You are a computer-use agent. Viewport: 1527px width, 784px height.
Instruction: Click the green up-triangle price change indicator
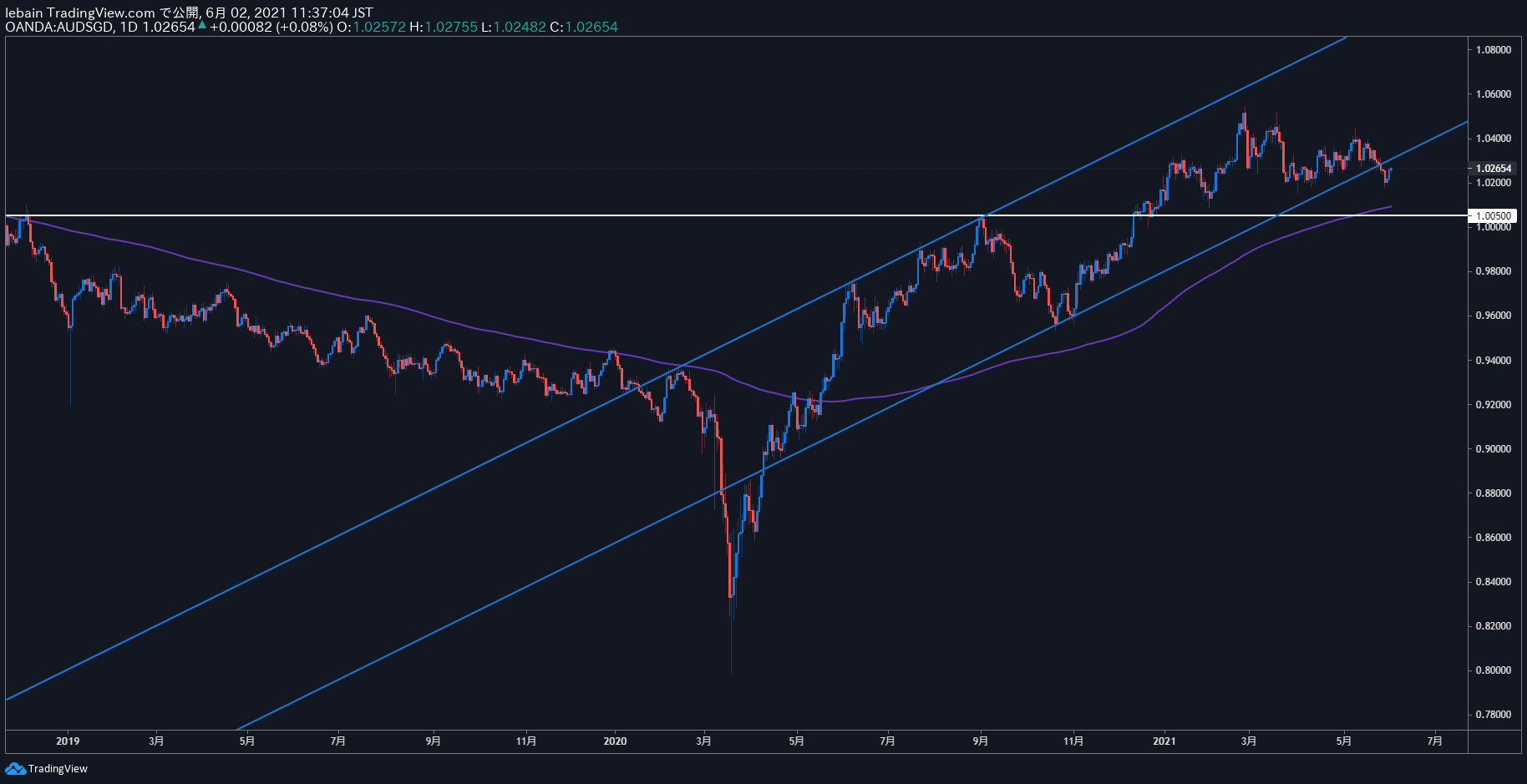(202, 25)
